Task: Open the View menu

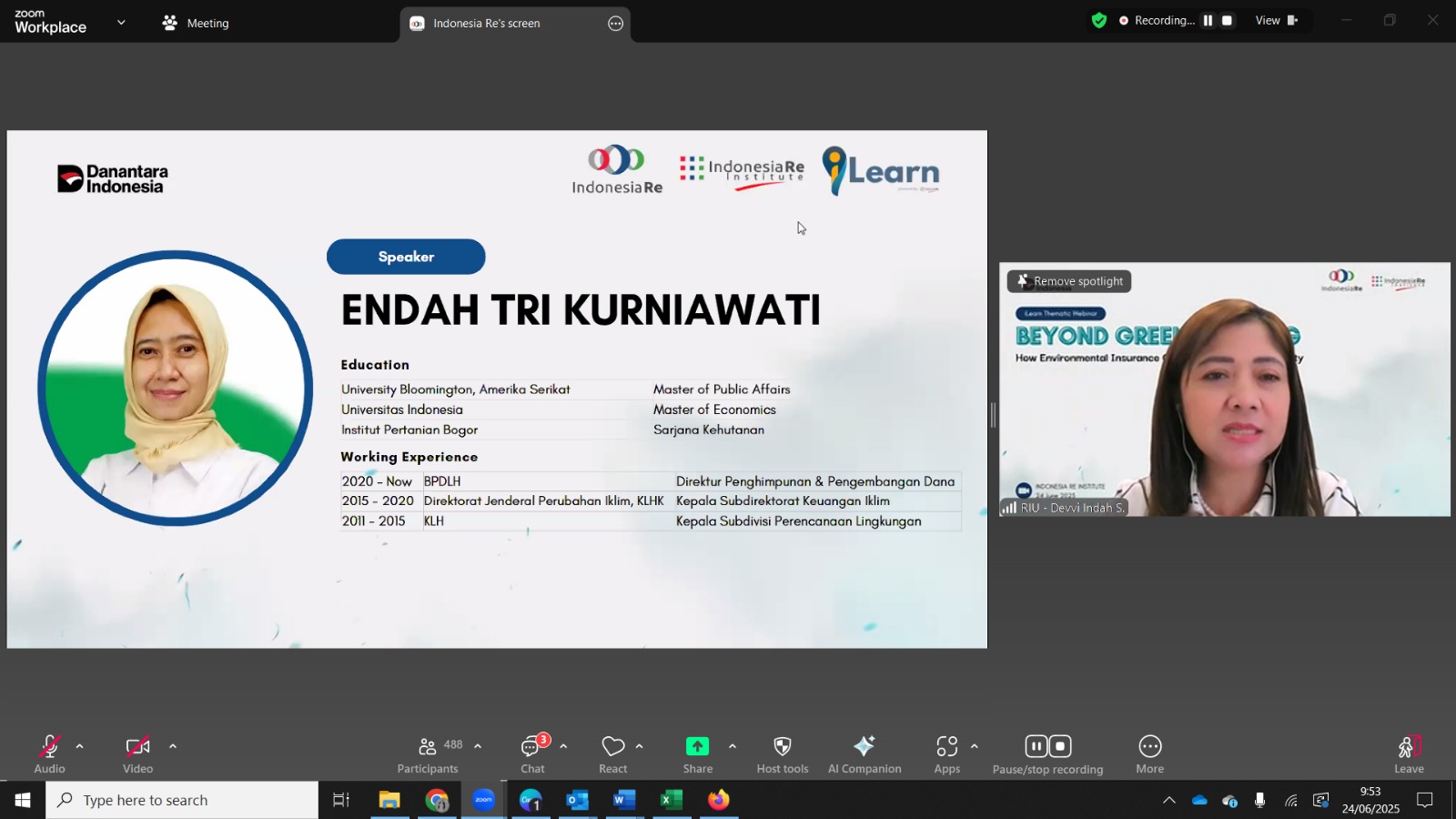Action: tap(1277, 21)
